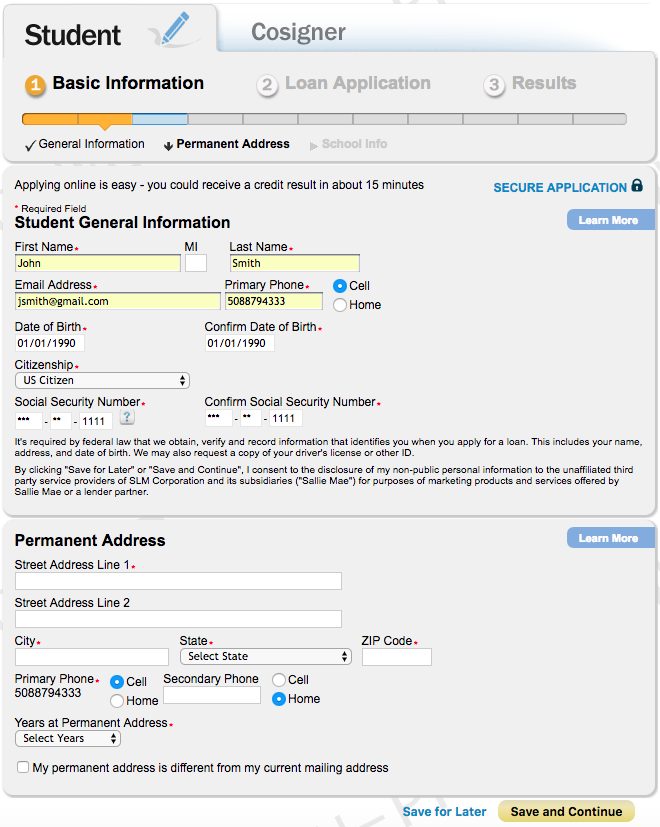Open the Select Years dropdown
The image size is (660, 827).
point(68,738)
